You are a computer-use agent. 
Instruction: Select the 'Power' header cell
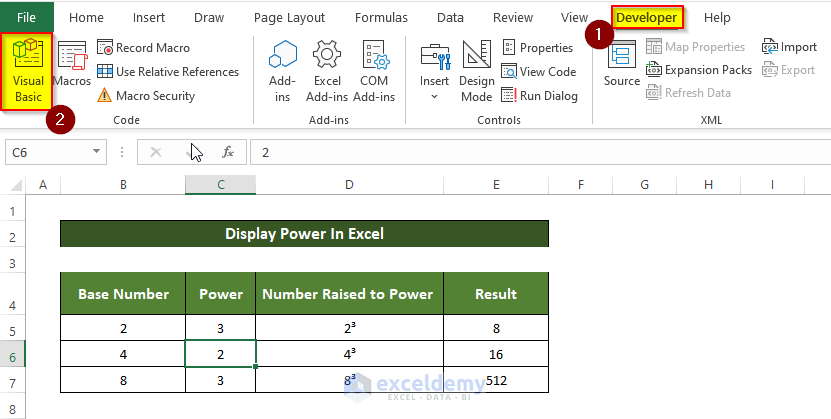click(x=220, y=294)
